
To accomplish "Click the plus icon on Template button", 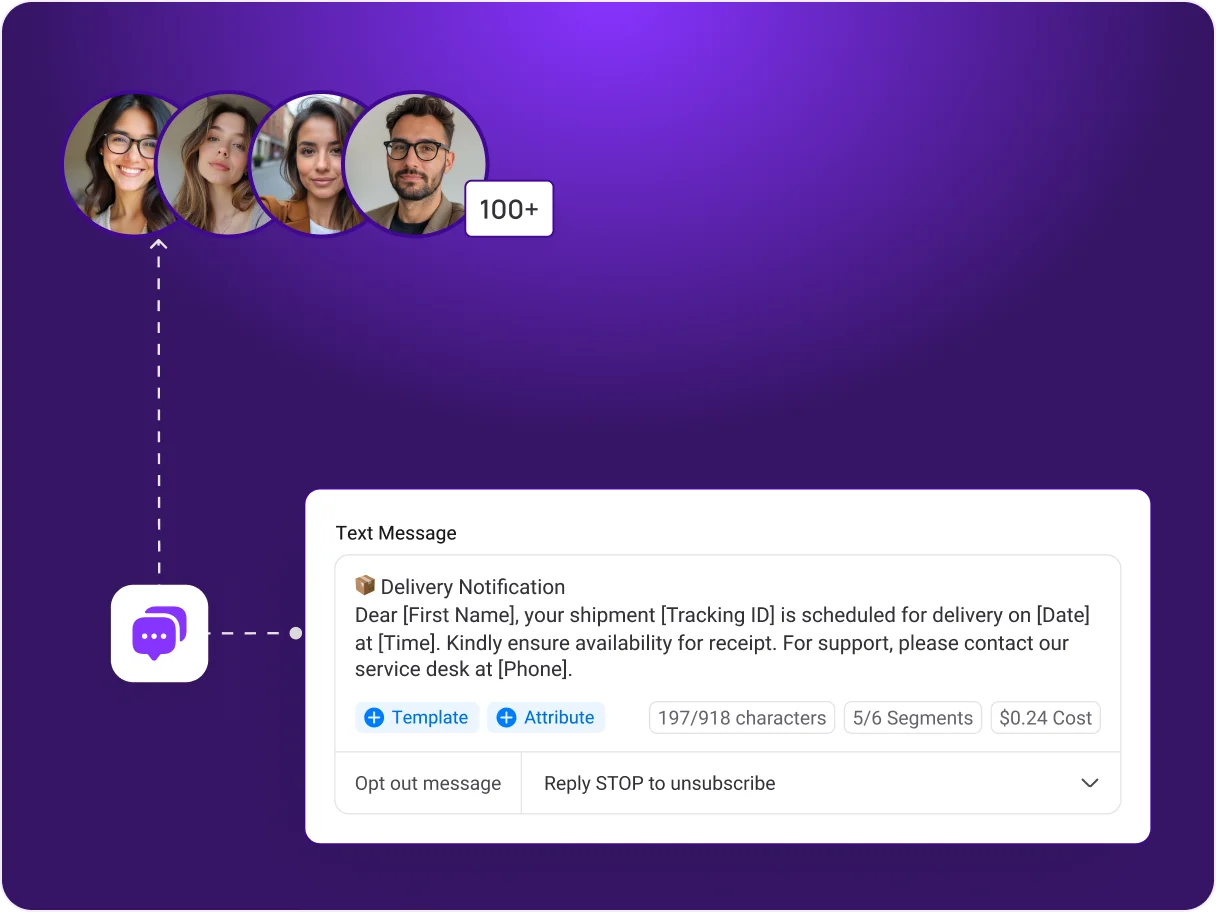I will (x=374, y=718).
